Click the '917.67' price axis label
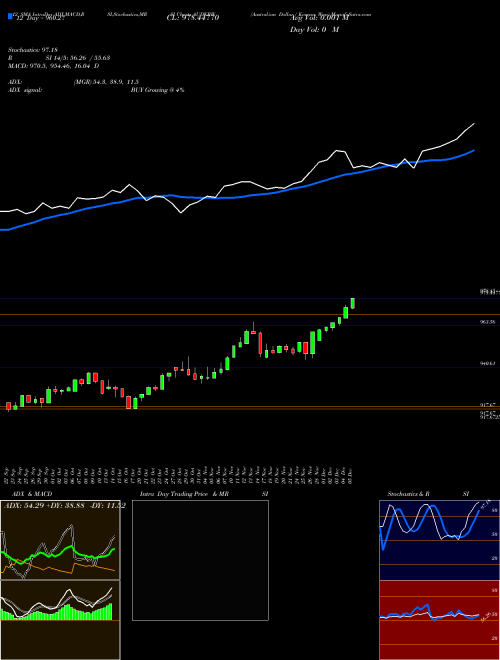The width and height of the screenshot is (500, 660). point(487,405)
